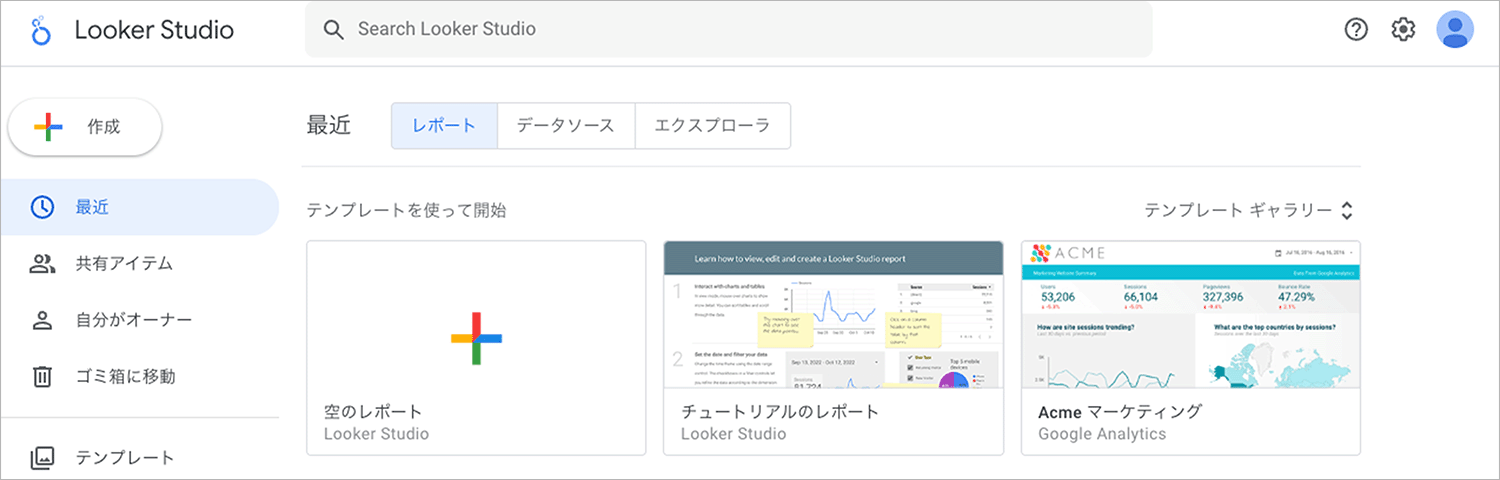Select 最近 in the sidebar
The width and height of the screenshot is (1500, 480).
coord(139,208)
